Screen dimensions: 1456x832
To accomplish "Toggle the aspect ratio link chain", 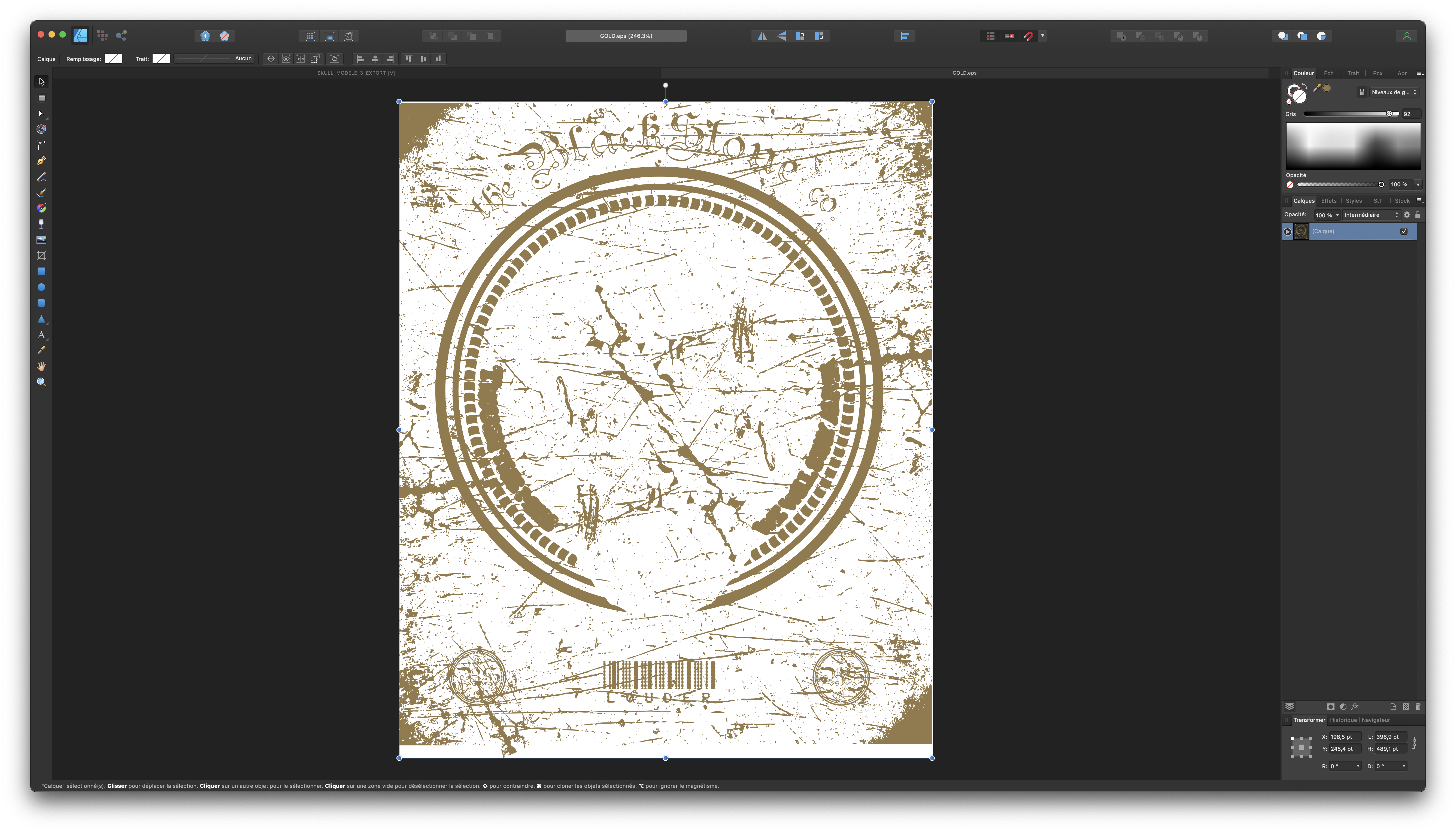I will 1414,743.
